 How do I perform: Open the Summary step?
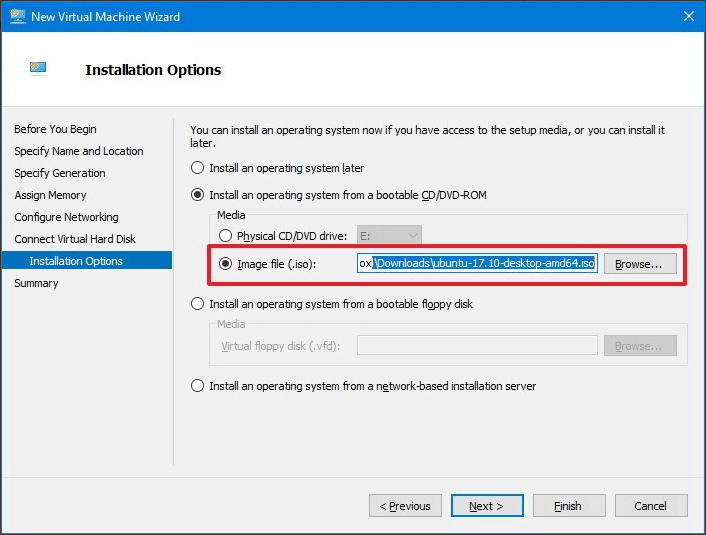tap(36, 283)
